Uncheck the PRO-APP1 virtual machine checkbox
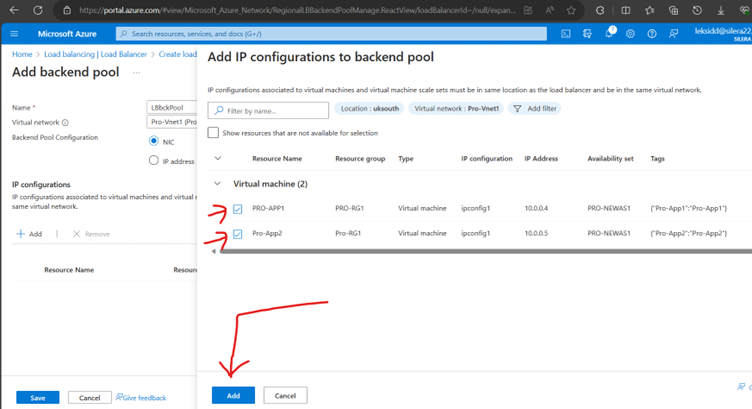 [237, 209]
